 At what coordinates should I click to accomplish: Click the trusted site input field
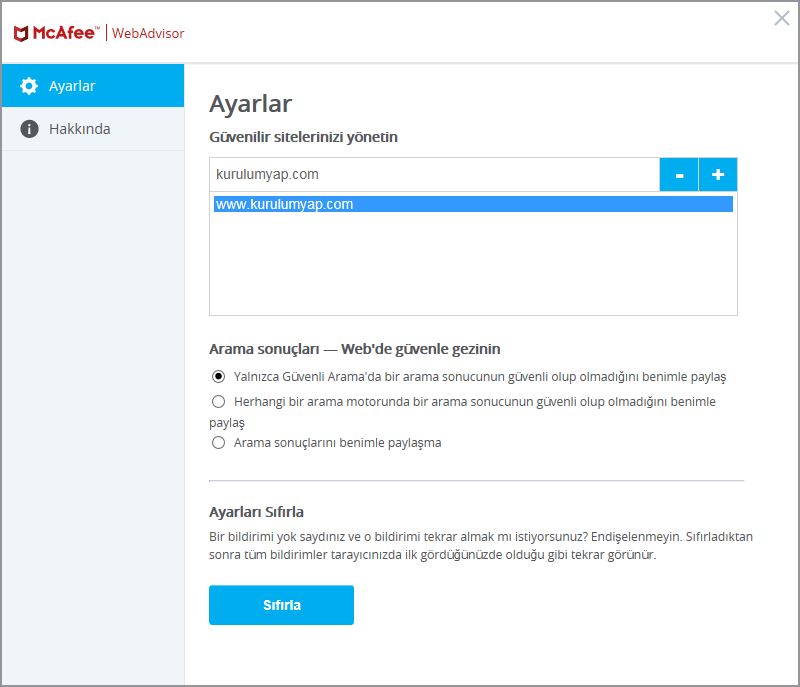pyautogui.click(x=435, y=174)
